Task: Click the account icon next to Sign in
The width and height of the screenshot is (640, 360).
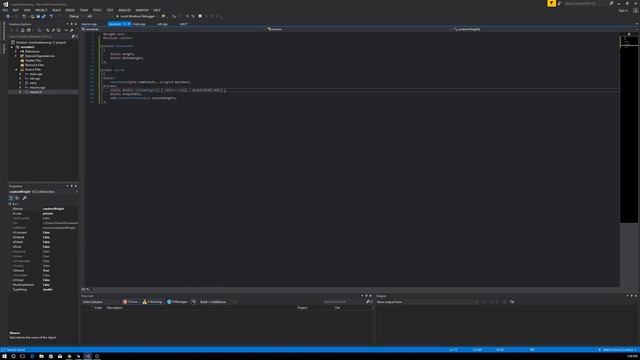Action: (x=636, y=11)
